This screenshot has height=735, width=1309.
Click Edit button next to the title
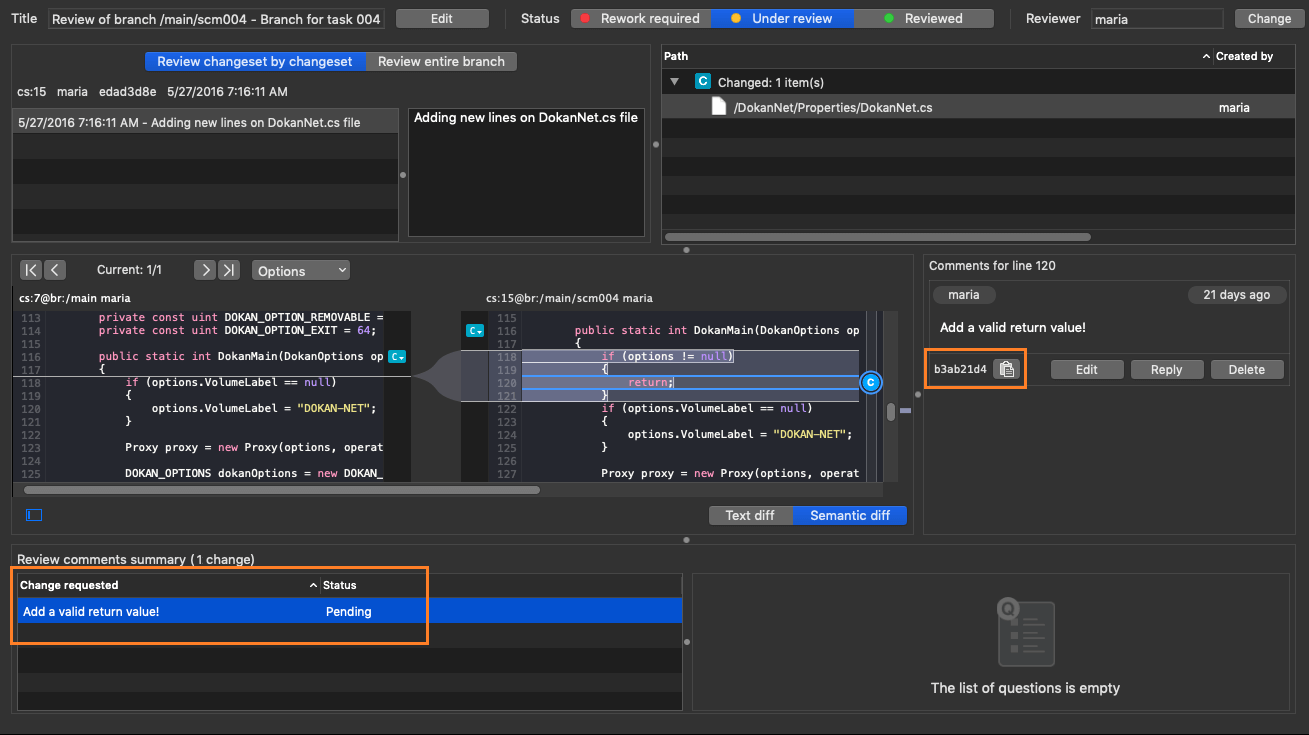[x=442, y=18]
